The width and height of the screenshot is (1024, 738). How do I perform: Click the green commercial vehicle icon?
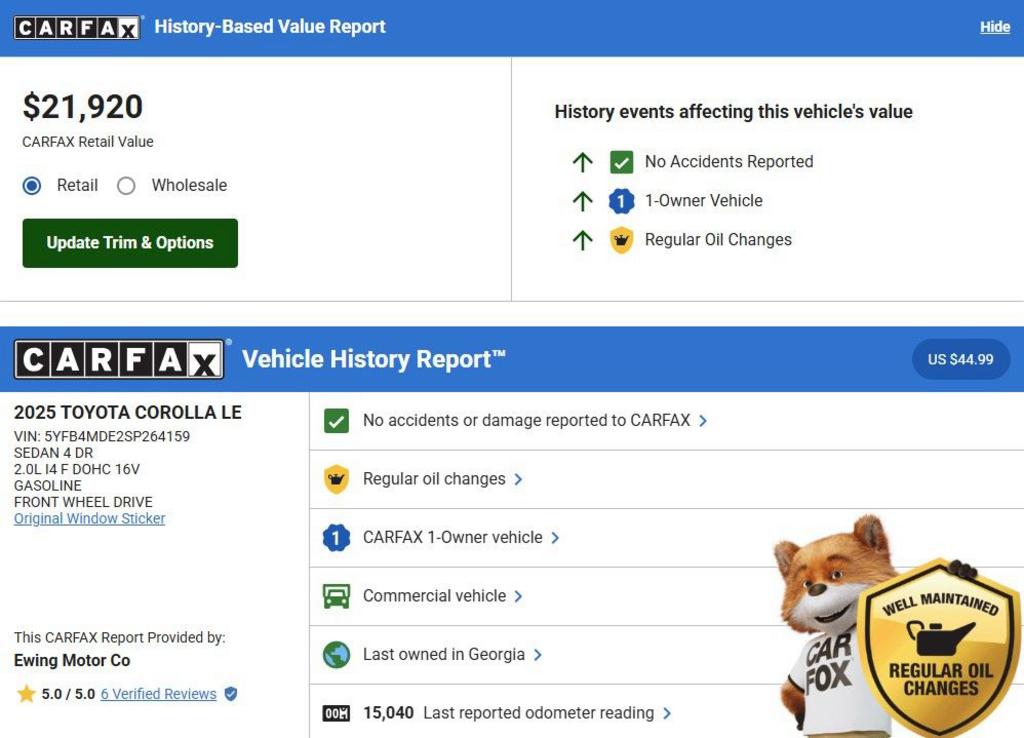(x=336, y=596)
